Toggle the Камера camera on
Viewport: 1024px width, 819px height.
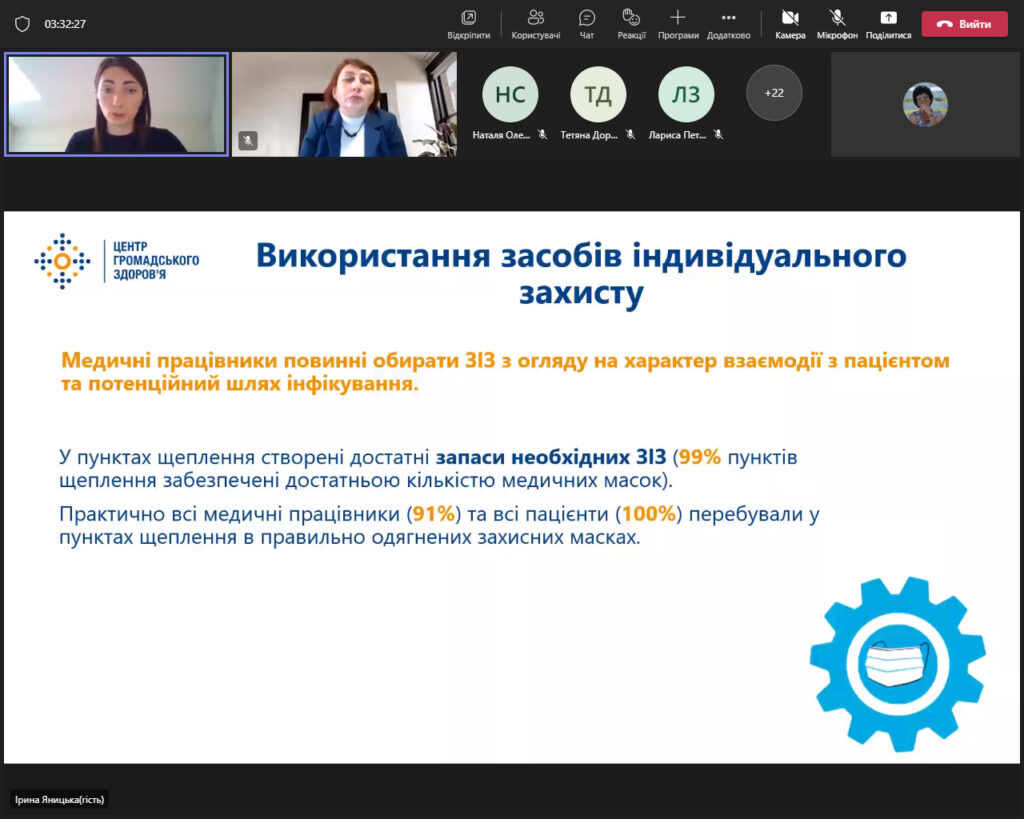[790, 23]
